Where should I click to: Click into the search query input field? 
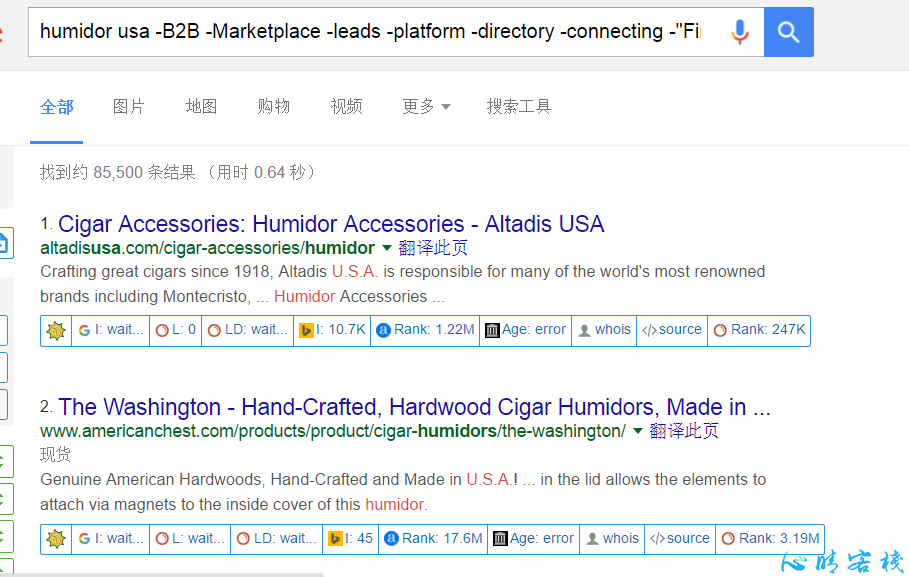(x=371, y=32)
